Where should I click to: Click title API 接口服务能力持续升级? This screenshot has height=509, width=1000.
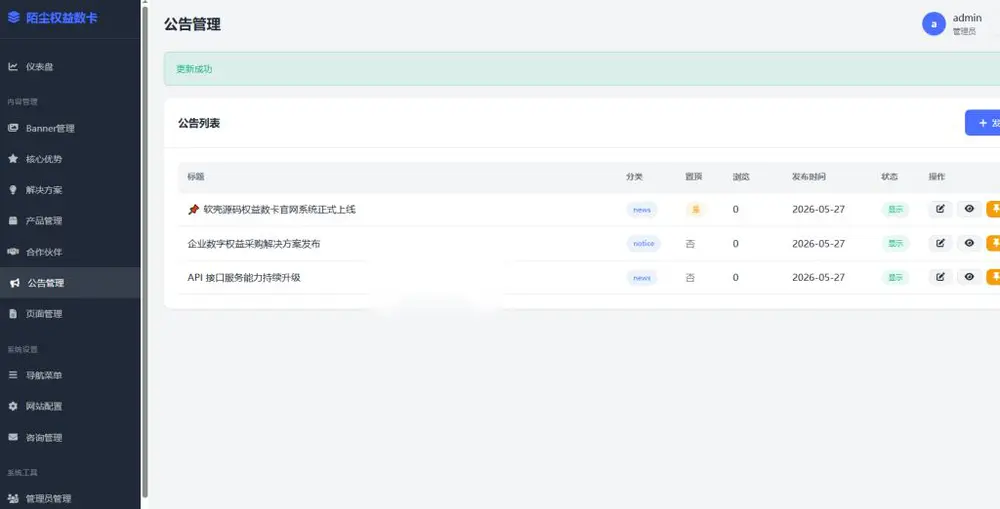(244, 277)
